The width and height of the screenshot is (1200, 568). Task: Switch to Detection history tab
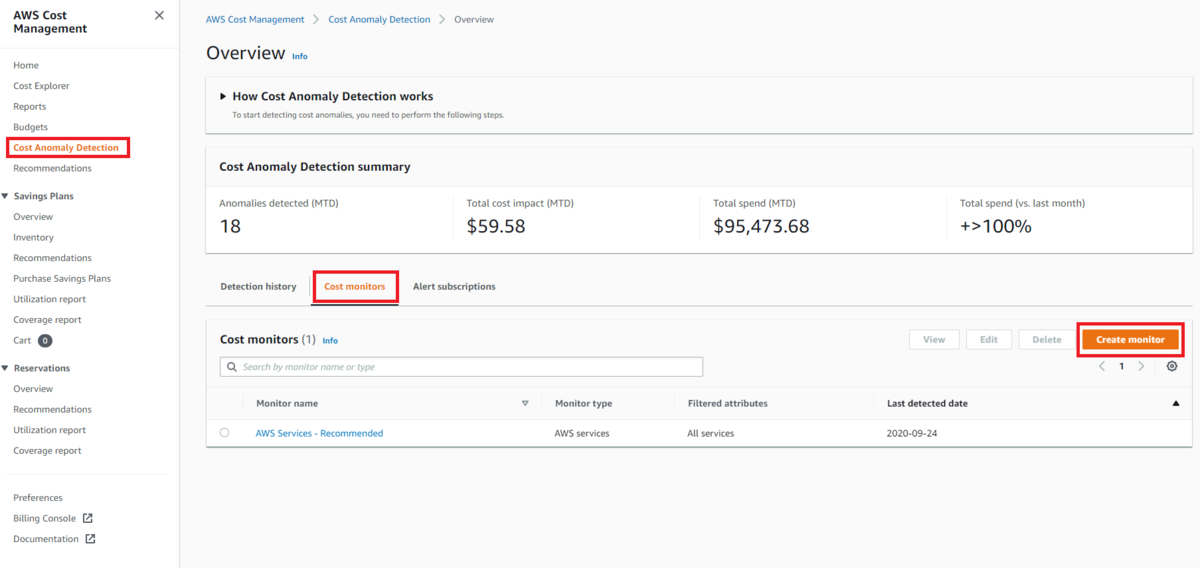pos(258,287)
